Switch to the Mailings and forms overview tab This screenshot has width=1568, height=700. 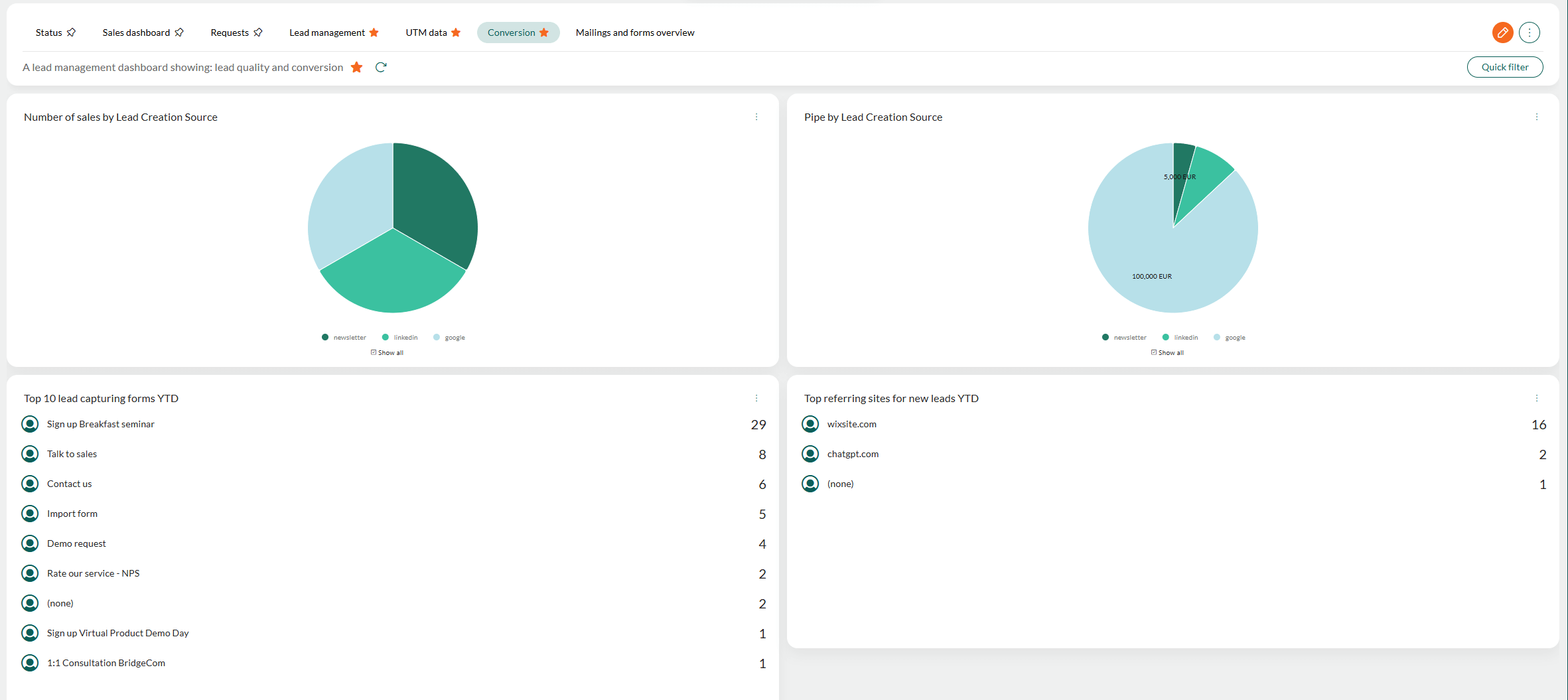click(x=634, y=32)
